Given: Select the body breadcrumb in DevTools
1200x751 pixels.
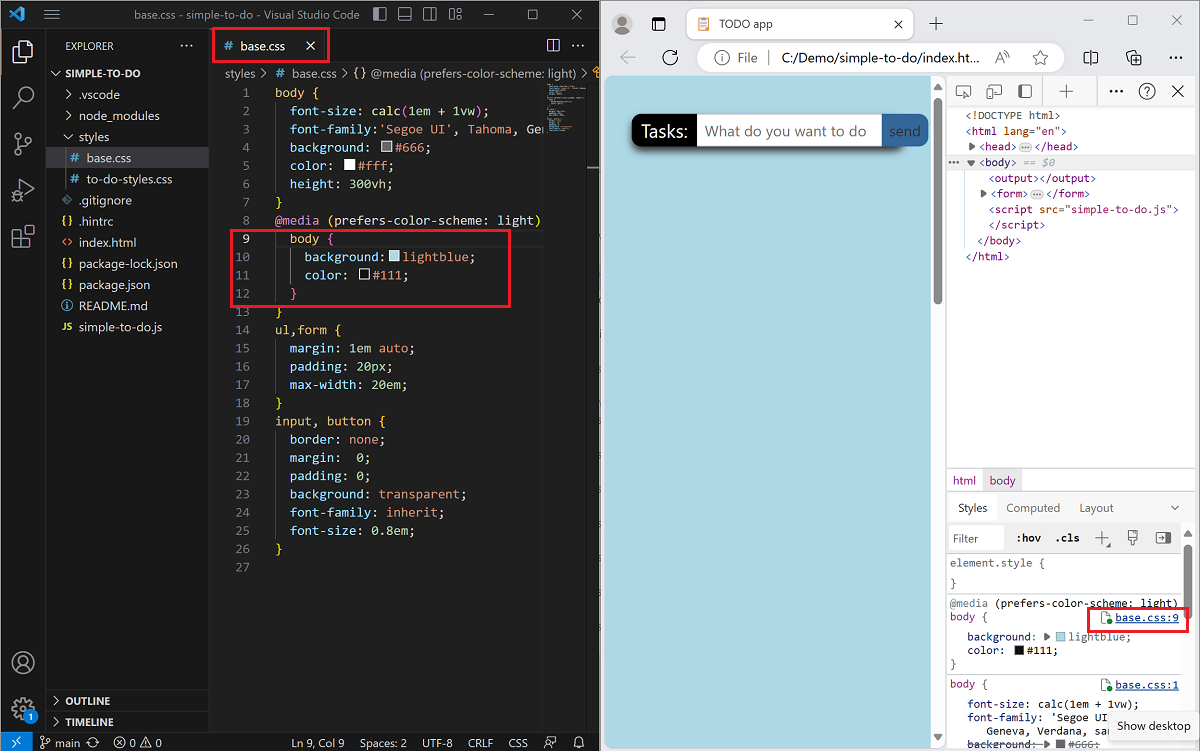Looking at the screenshot, I should point(1001,480).
